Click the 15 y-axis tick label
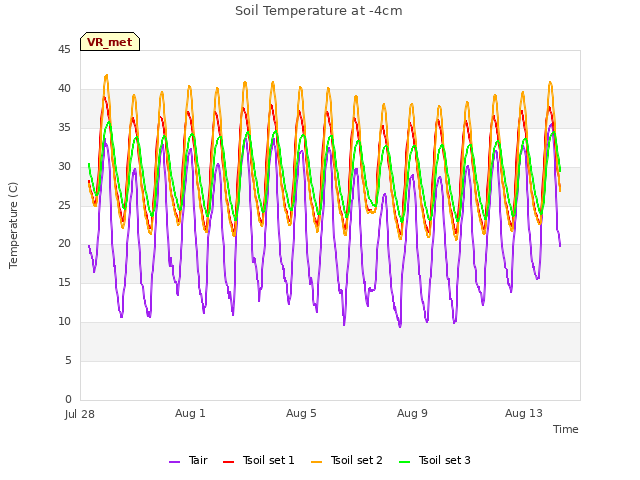Image resolution: width=640 pixels, height=480 pixels. 64,282
